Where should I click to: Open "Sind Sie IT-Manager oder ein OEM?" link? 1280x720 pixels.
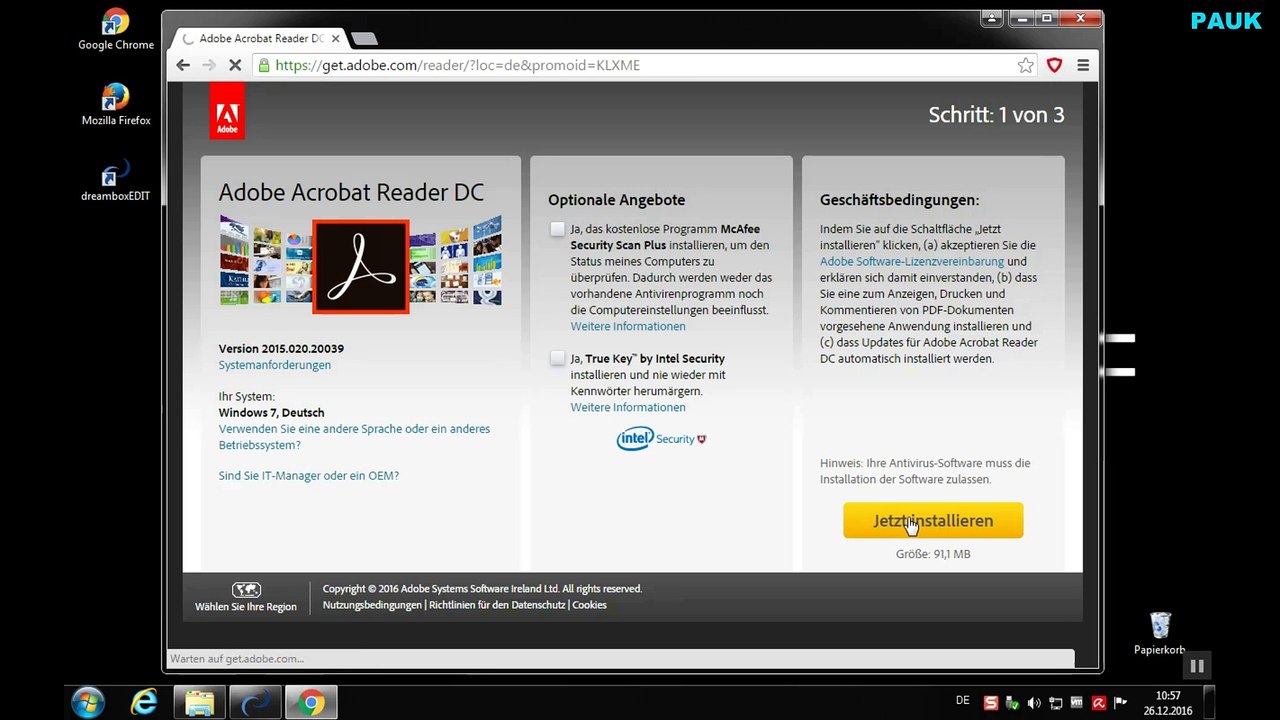(x=309, y=476)
